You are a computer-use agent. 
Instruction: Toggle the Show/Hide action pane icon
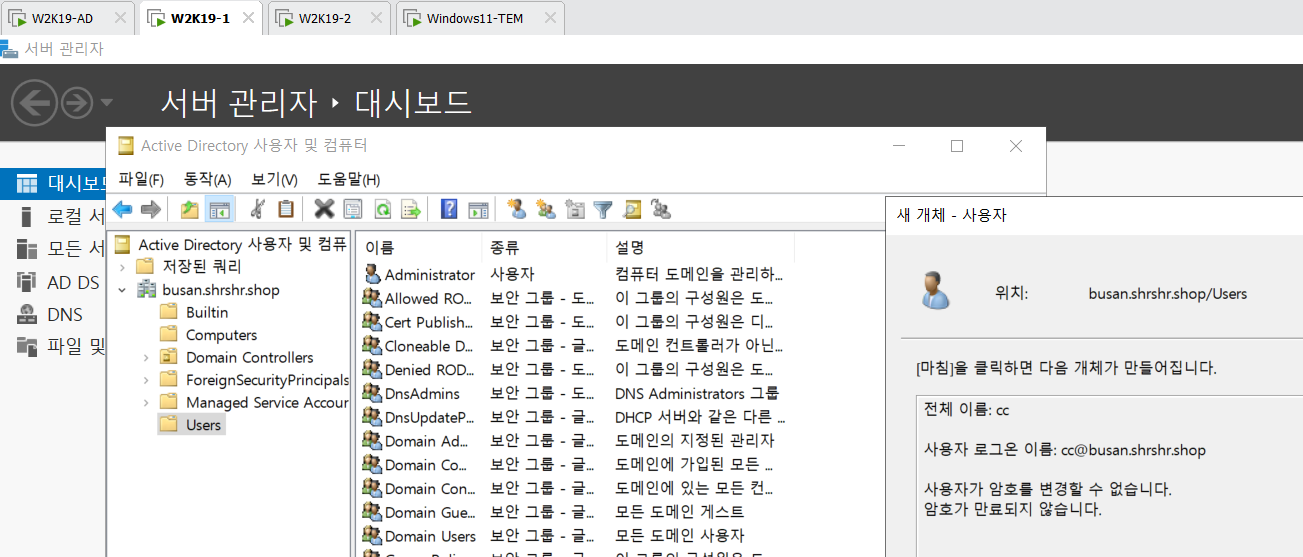(478, 209)
